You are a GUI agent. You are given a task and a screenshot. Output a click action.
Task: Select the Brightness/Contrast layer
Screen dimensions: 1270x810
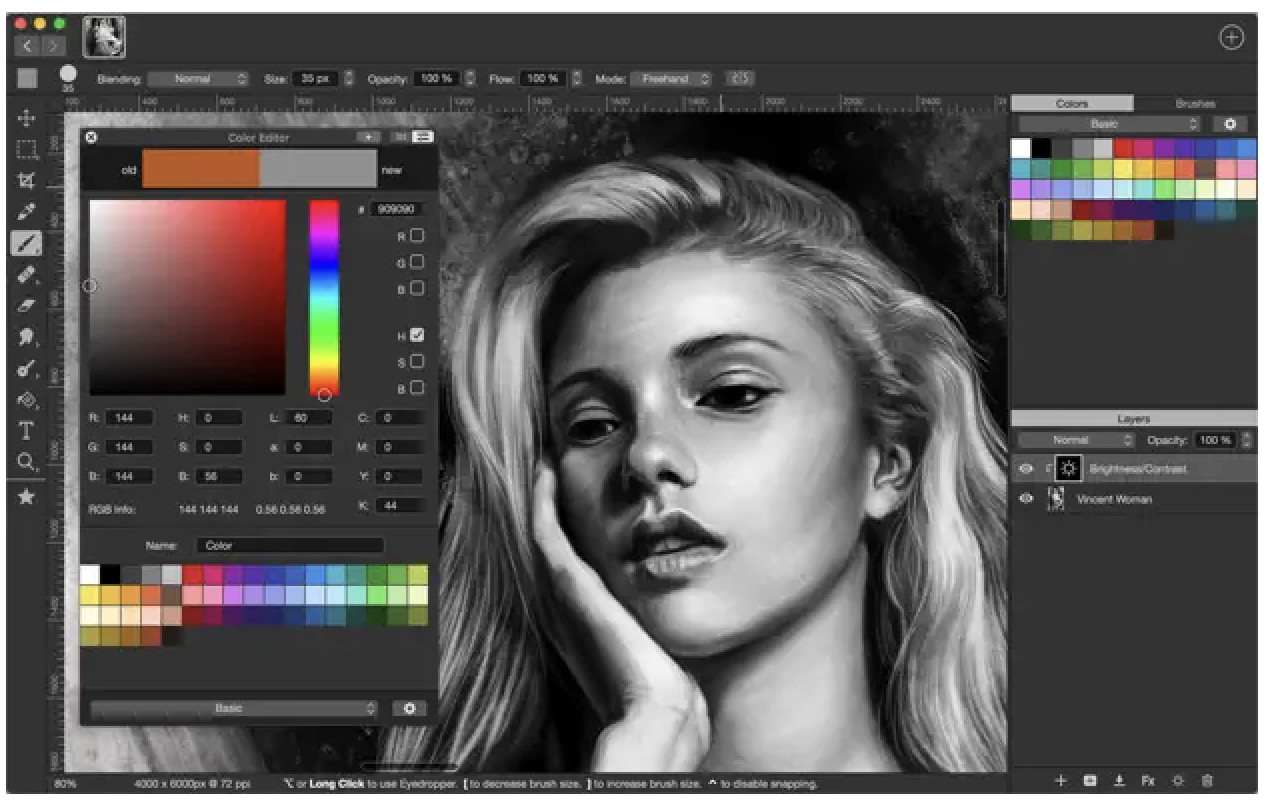[x=1134, y=469]
